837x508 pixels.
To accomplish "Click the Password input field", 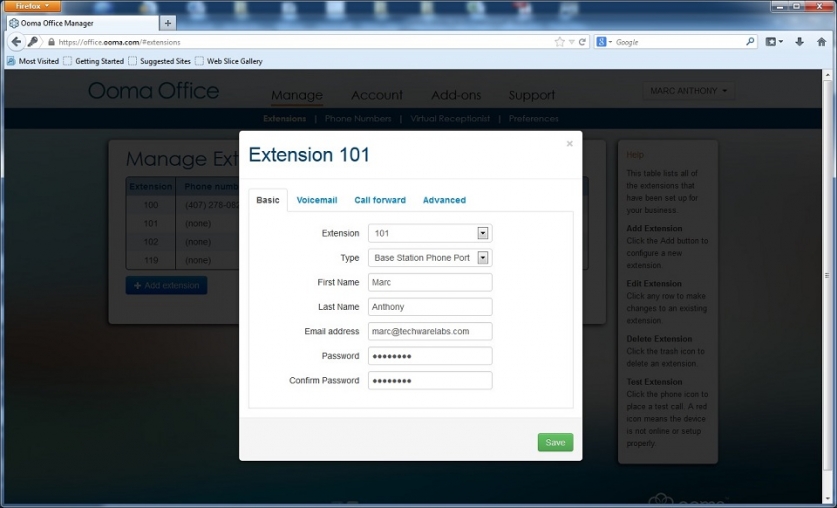I will (x=430, y=356).
